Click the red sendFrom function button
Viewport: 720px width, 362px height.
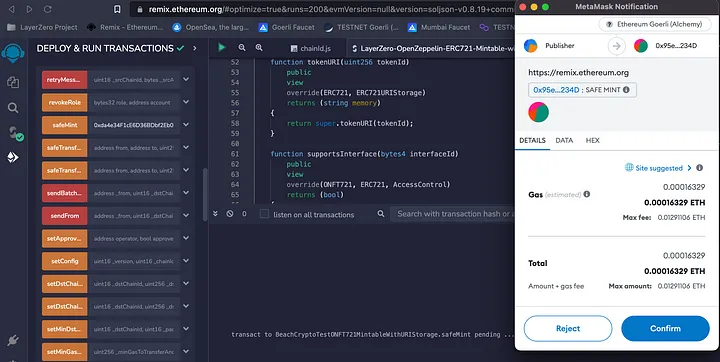tap(64, 215)
